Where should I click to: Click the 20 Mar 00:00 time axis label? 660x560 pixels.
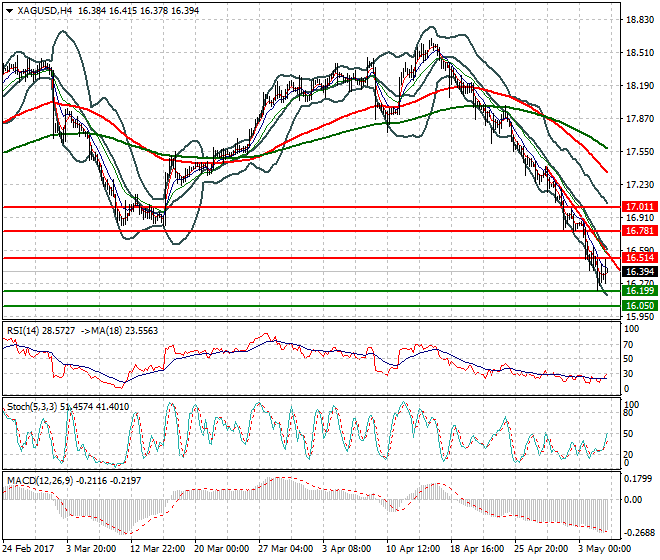[x=221, y=549]
